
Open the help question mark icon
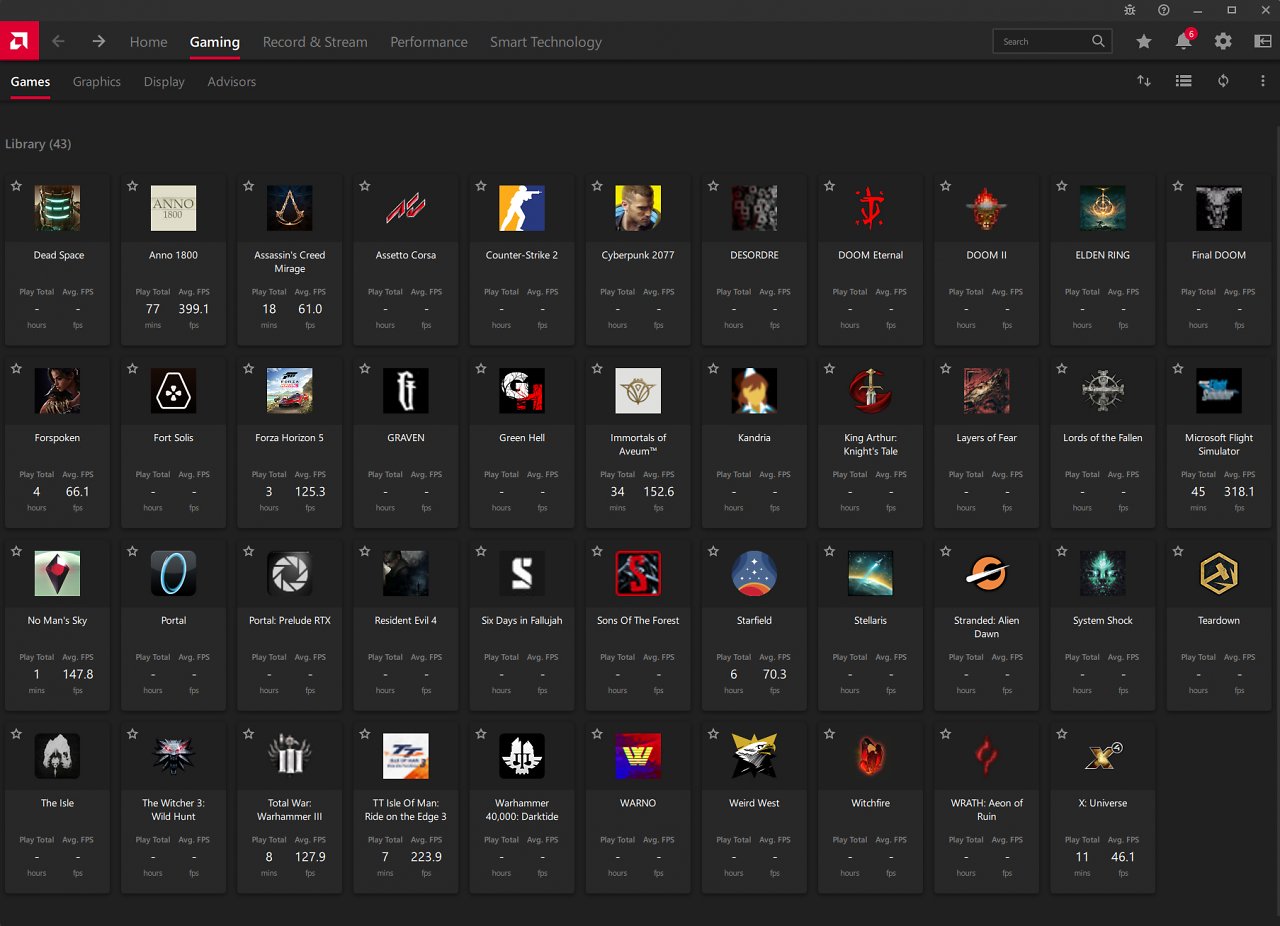click(1163, 10)
